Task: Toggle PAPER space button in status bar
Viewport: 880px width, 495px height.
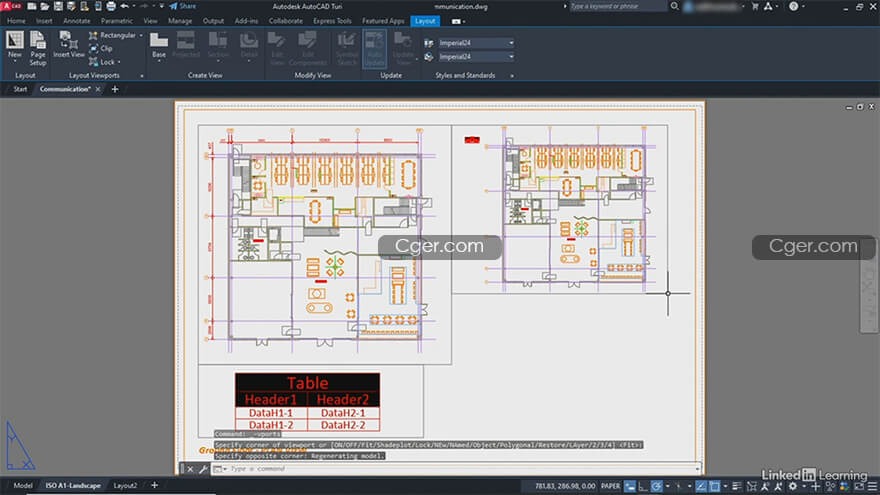Action: (611, 486)
